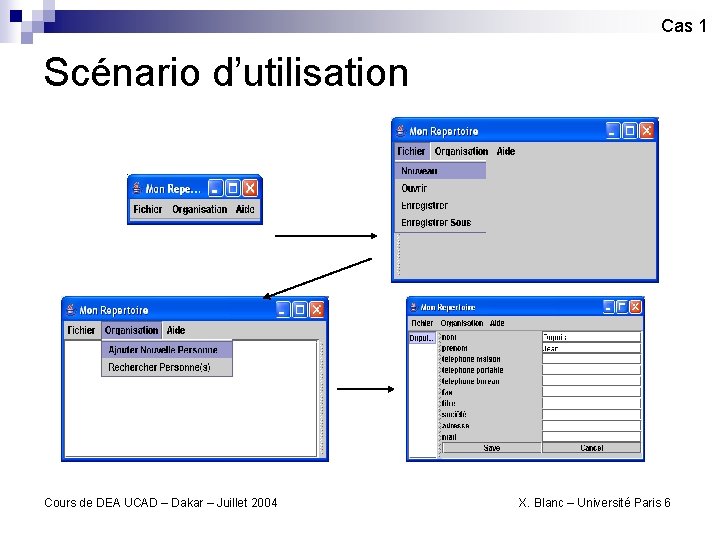The image size is (720, 540).
Task: Click Java icon in the contact form window
Action: (x=413, y=307)
